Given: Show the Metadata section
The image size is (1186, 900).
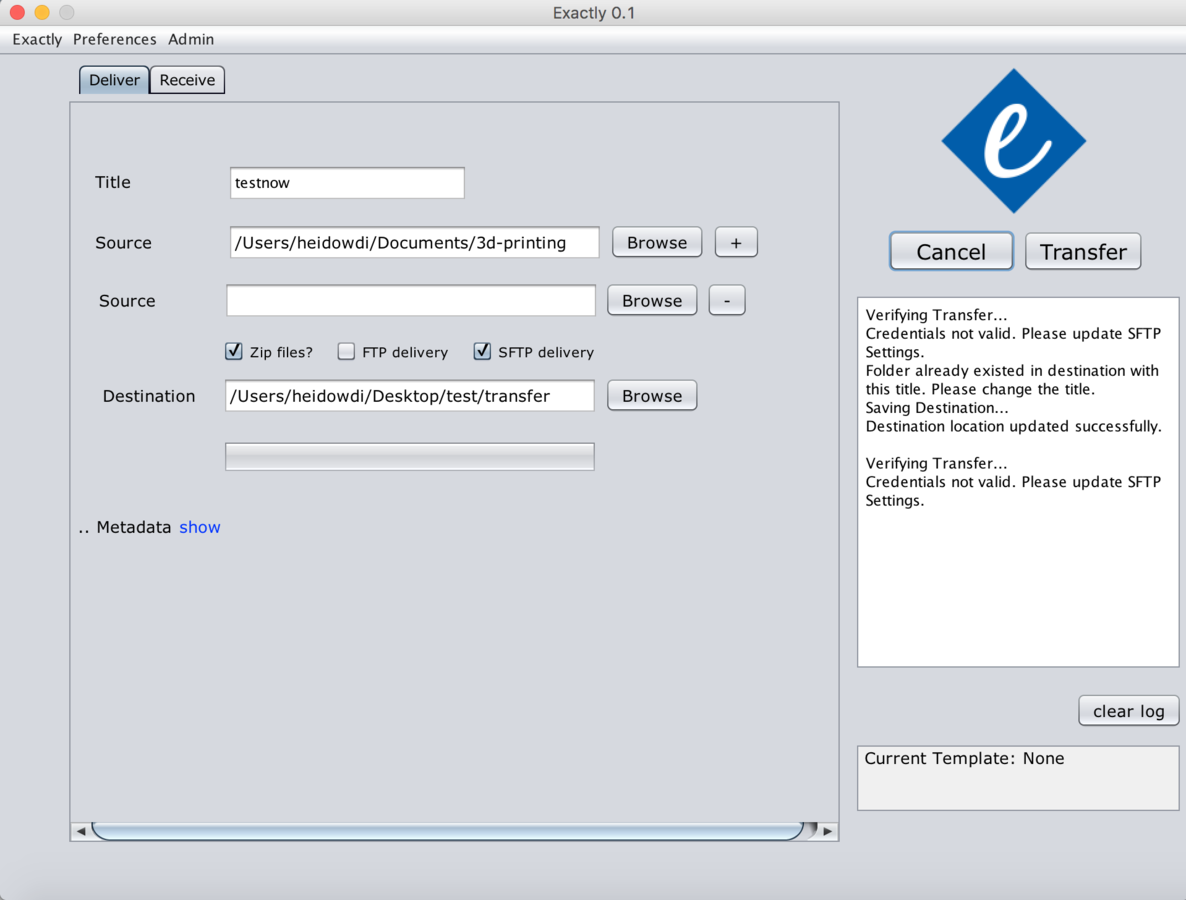Looking at the screenshot, I should 200,527.
